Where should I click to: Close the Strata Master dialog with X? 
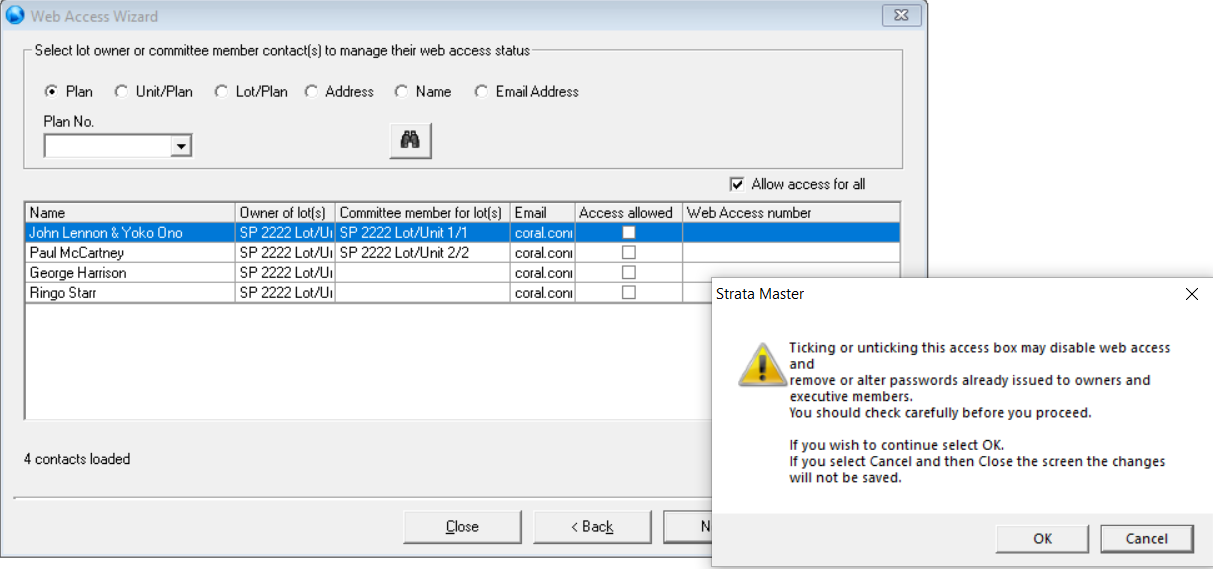pyautogui.click(x=1191, y=294)
